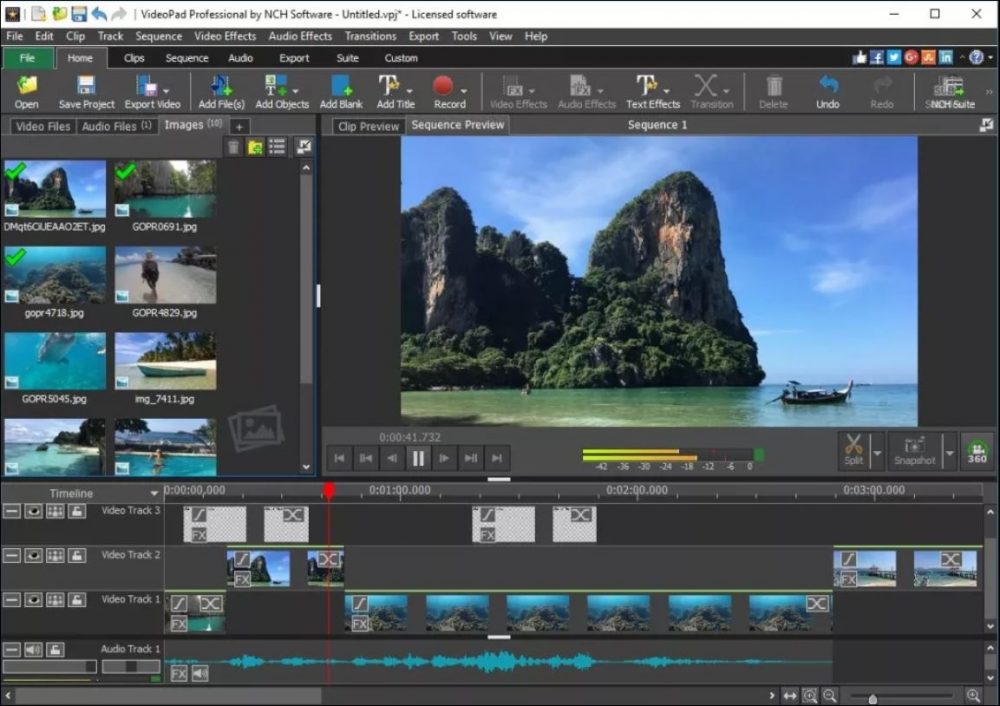1000x706 pixels.
Task: Open the Audio Files bin tab
Action: click(115, 126)
